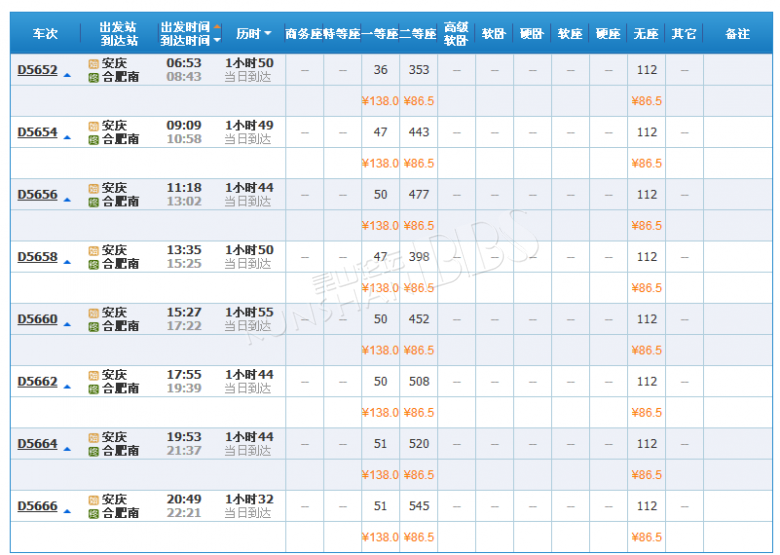Click the 二等座 column header
Image resolution: width=780 pixels, height=555 pixels.
point(418,34)
